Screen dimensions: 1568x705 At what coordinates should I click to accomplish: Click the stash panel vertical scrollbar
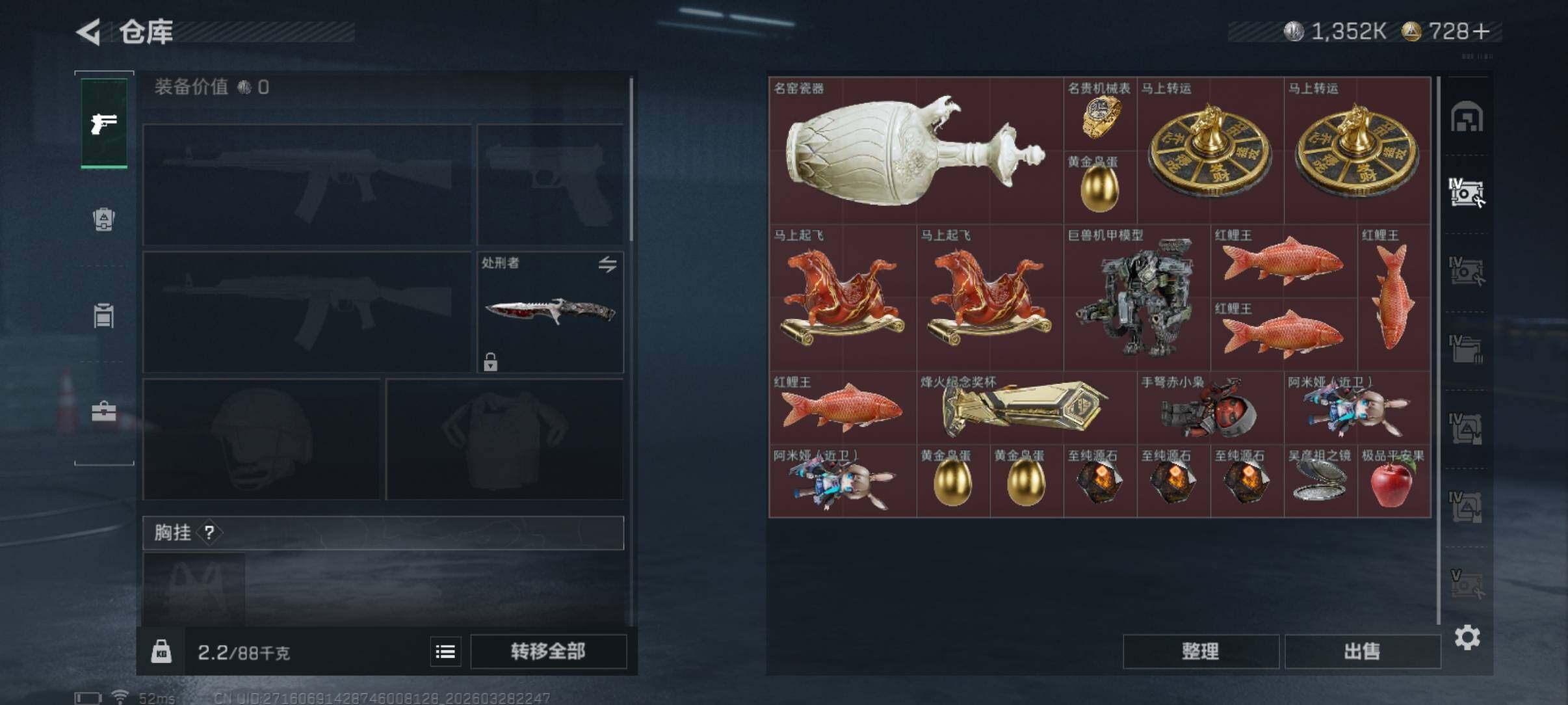click(x=1438, y=351)
